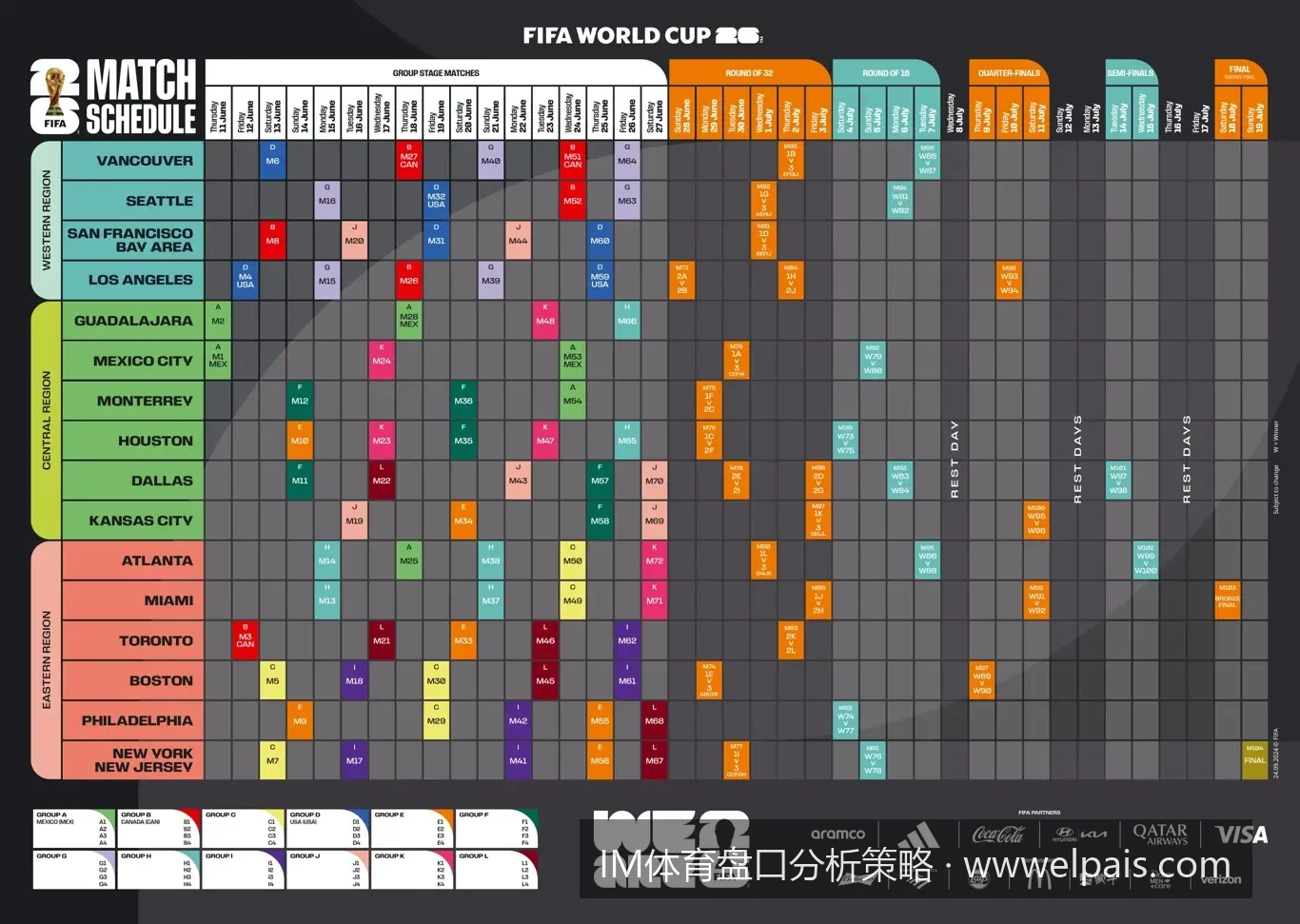Viewport: 1300px width, 924px height.
Task: Select the Final header tab
Action: tap(1240, 72)
